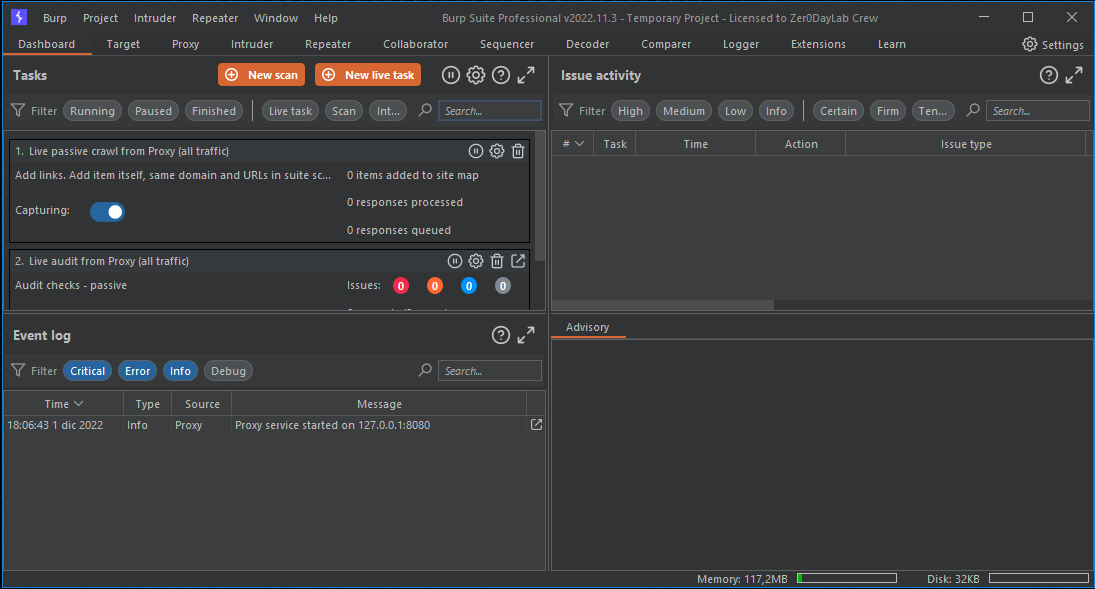
Task: Open Issue activity help icon
Action: (1048, 75)
